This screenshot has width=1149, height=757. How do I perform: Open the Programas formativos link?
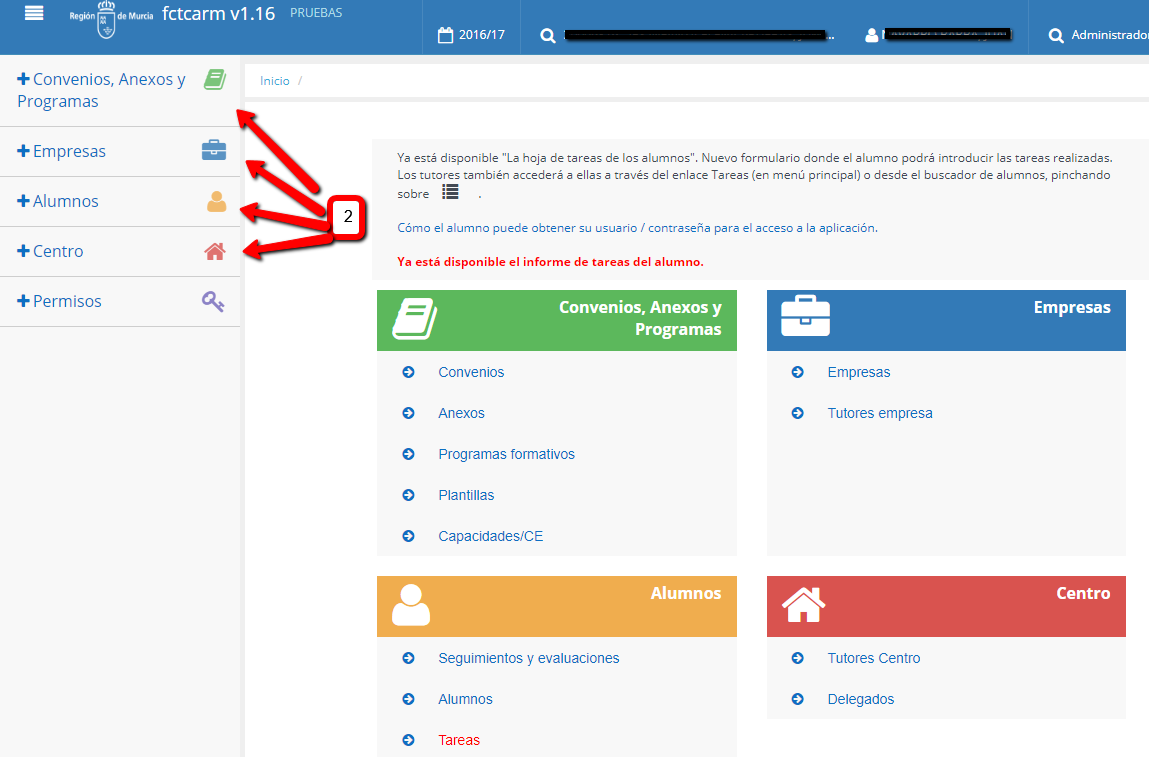pyautogui.click(x=506, y=454)
